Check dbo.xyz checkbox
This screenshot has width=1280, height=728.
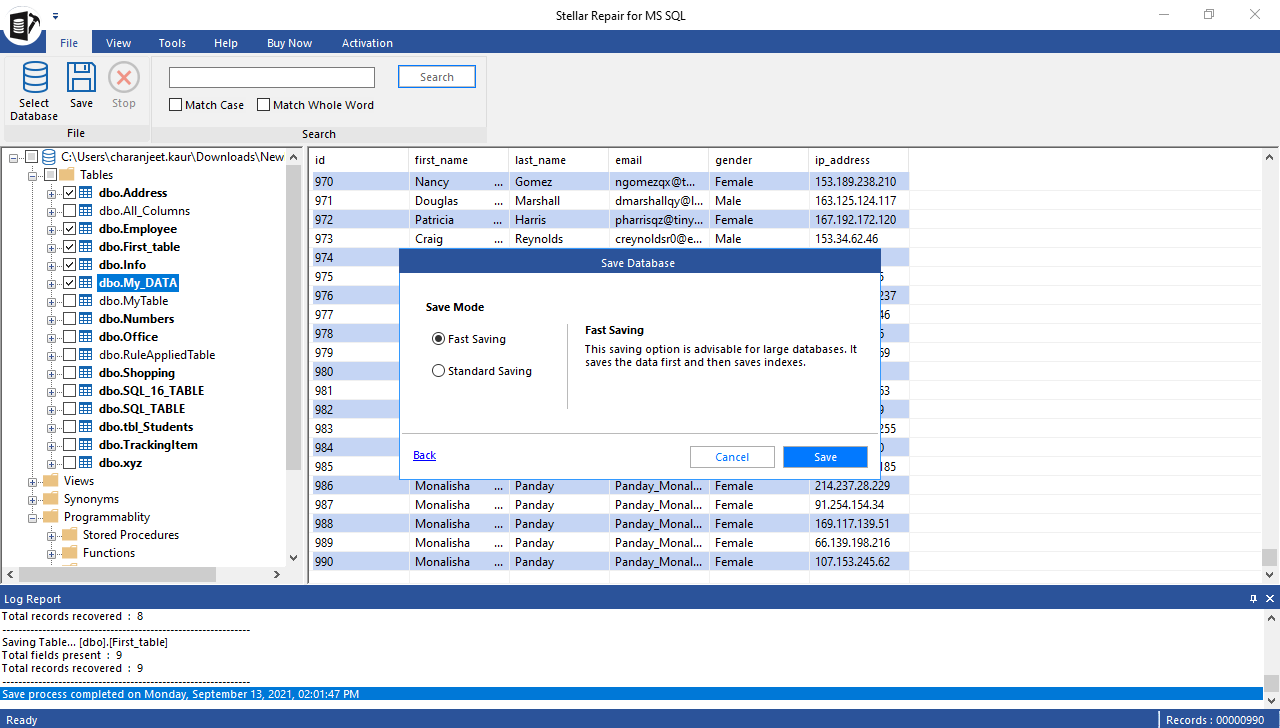[69, 463]
